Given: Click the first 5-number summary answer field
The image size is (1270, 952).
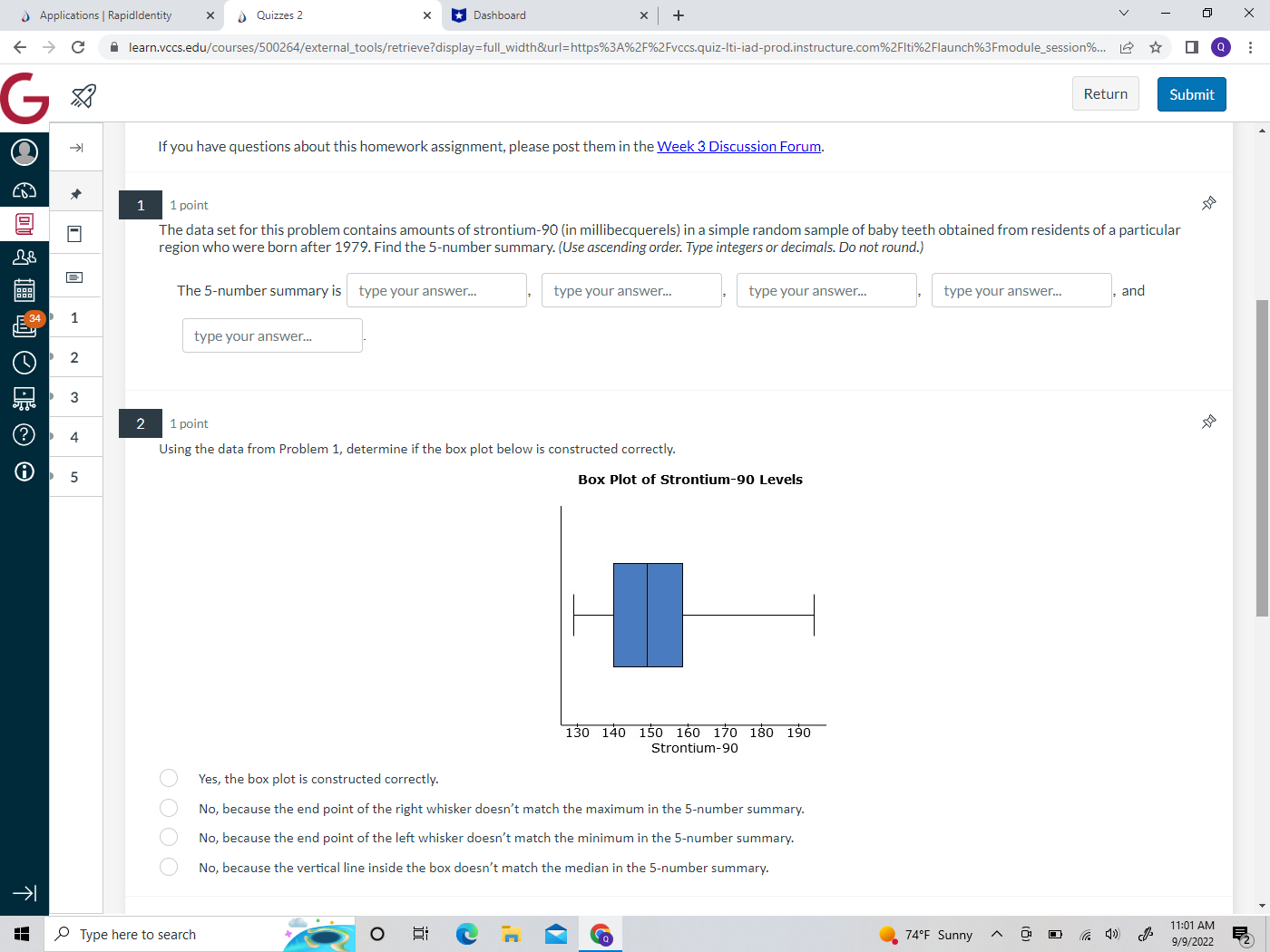Looking at the screenshot, I should [436, 290].
